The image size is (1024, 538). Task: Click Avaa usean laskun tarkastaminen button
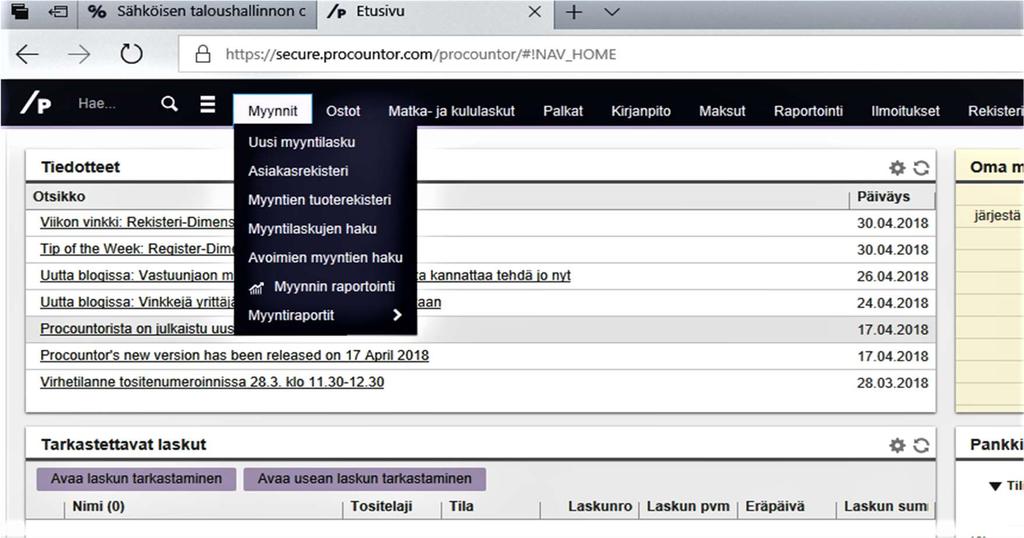[364, 479]
